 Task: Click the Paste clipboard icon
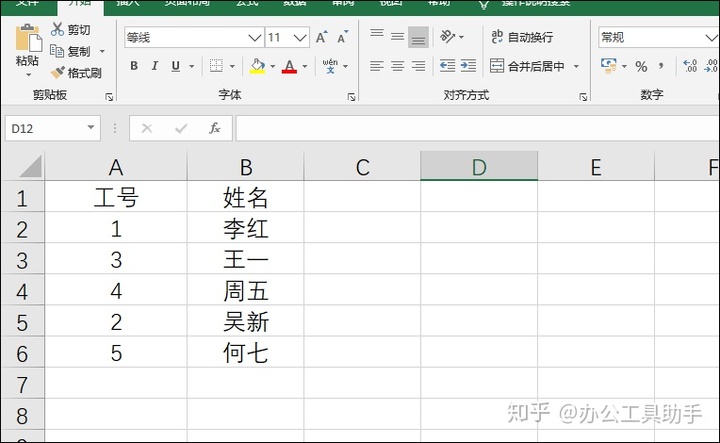click(x=28, y=38)
